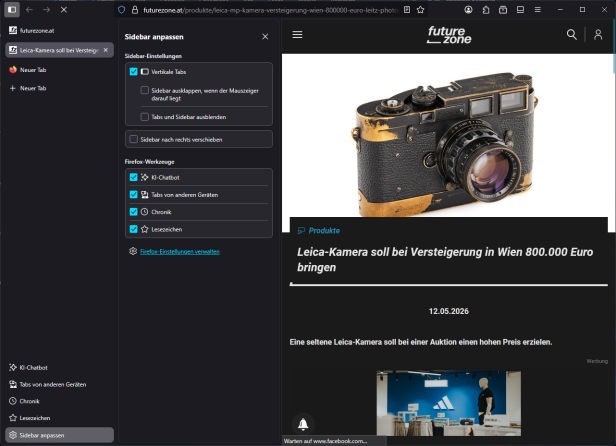Screen dimensions: 616x446
Task: Click the site security padlock icon
Action: (x=135, y=10)
